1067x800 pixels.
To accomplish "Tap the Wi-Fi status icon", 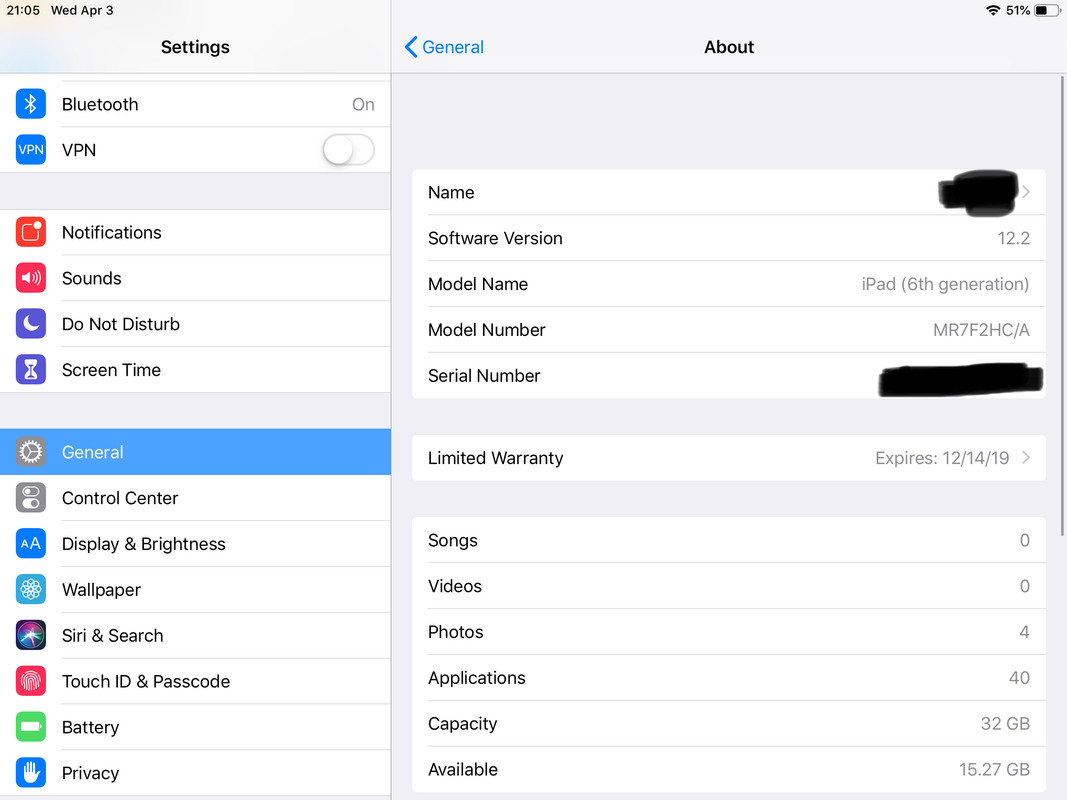I will click(x=993, y=10).
